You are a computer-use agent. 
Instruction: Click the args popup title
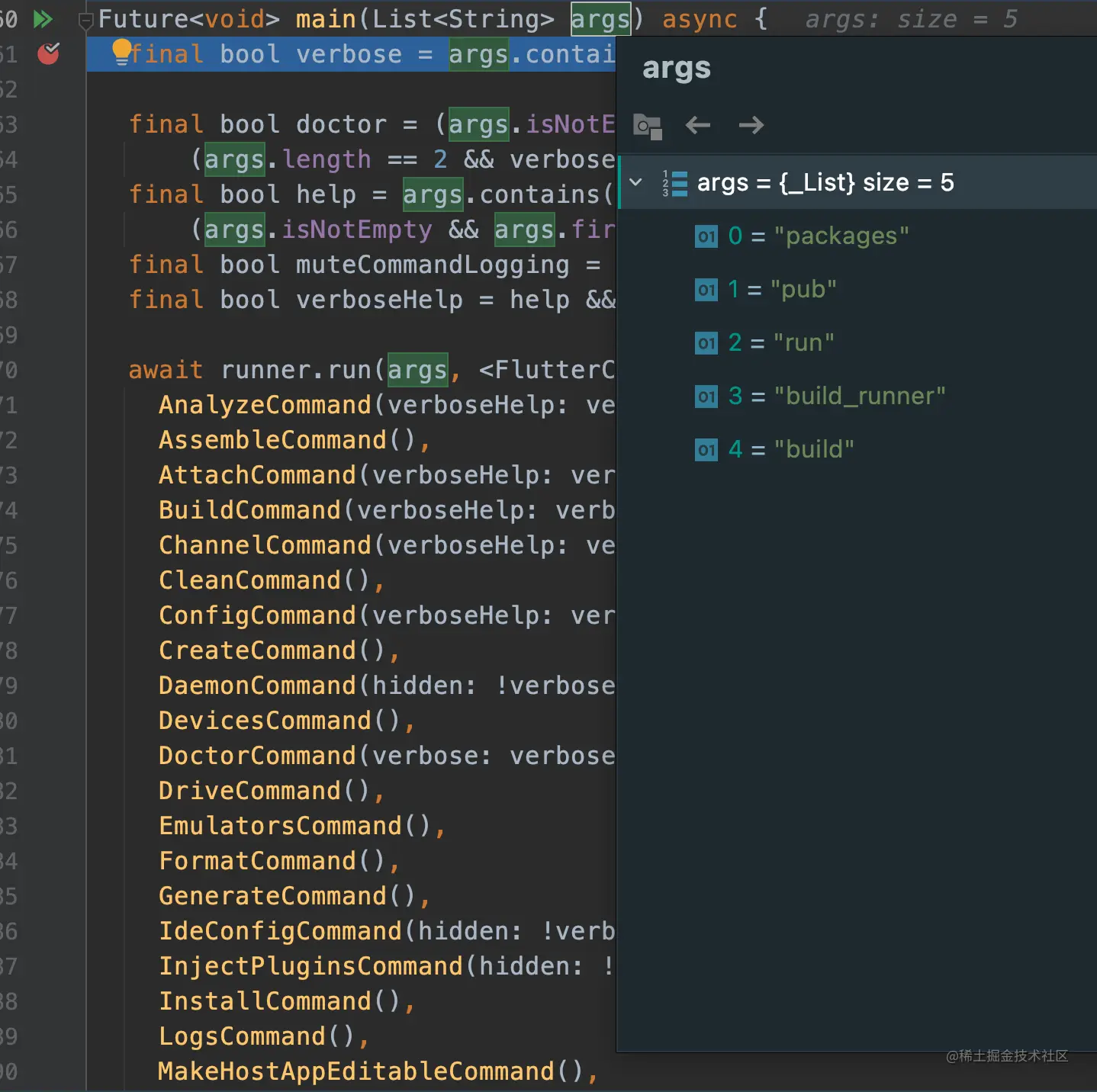pos(677,69)
